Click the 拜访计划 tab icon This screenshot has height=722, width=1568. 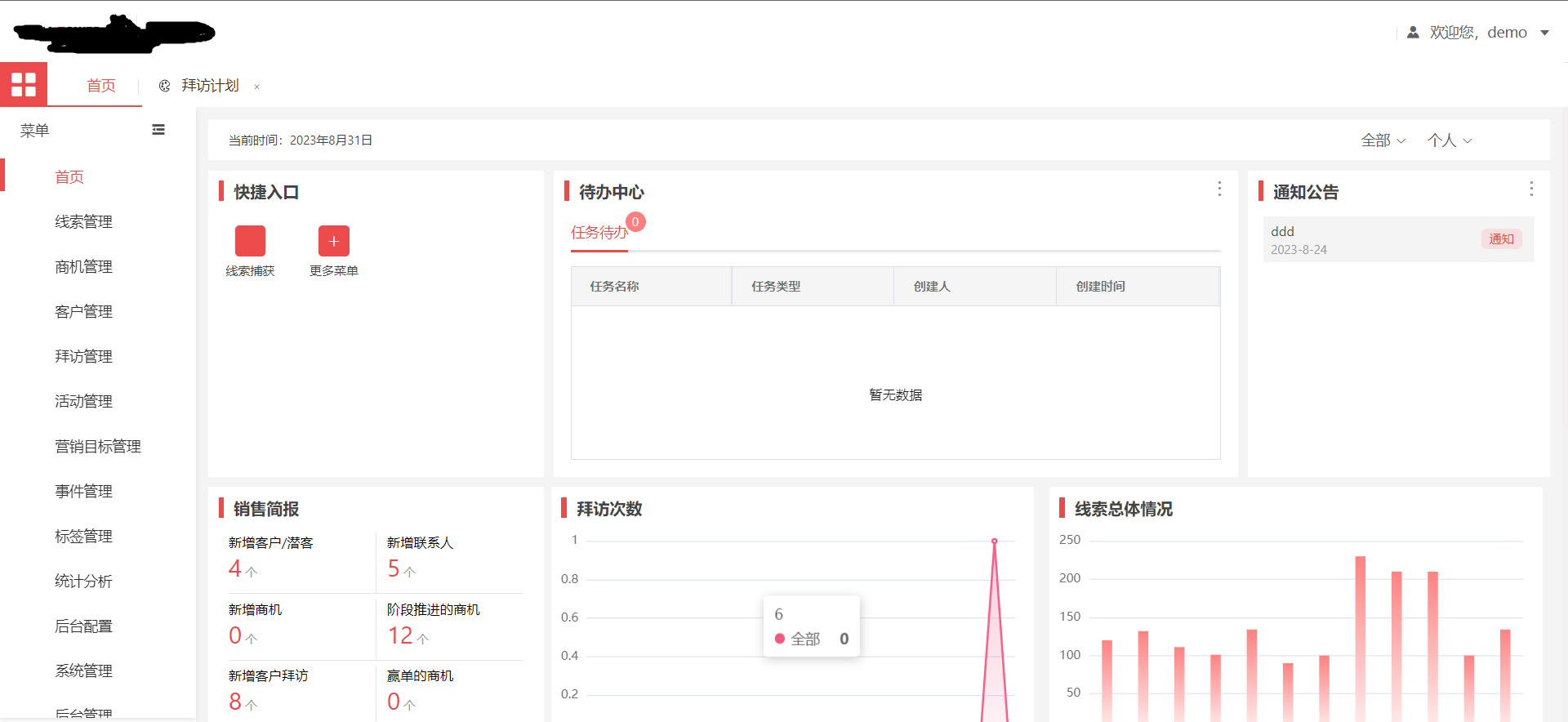164,86
